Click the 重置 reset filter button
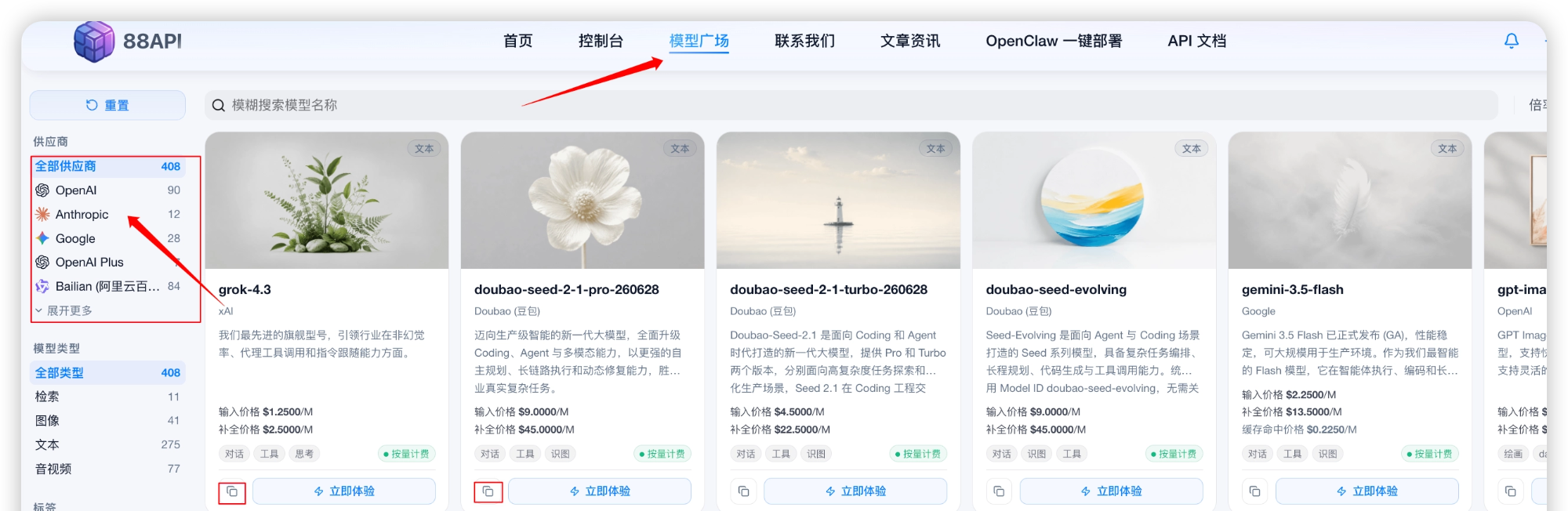1568x511 pixels. tap(107, 105)
